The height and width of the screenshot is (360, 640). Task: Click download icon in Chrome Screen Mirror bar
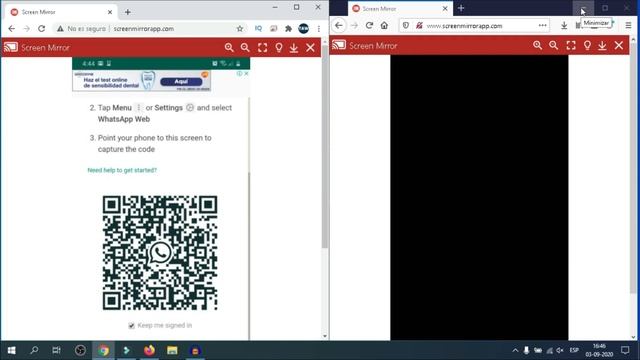[x=294, y=48]
